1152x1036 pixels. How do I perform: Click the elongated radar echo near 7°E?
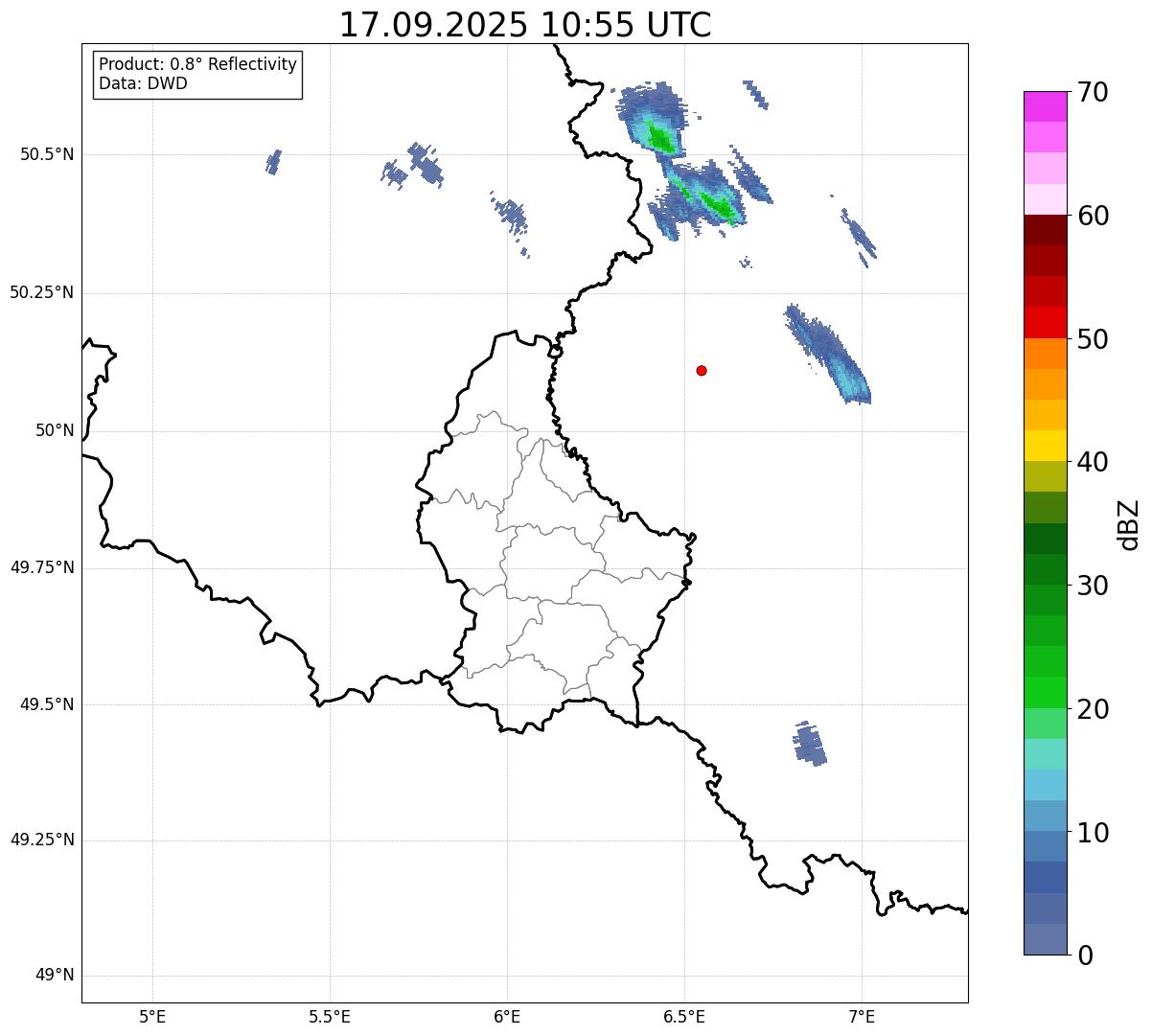(827, 354)
